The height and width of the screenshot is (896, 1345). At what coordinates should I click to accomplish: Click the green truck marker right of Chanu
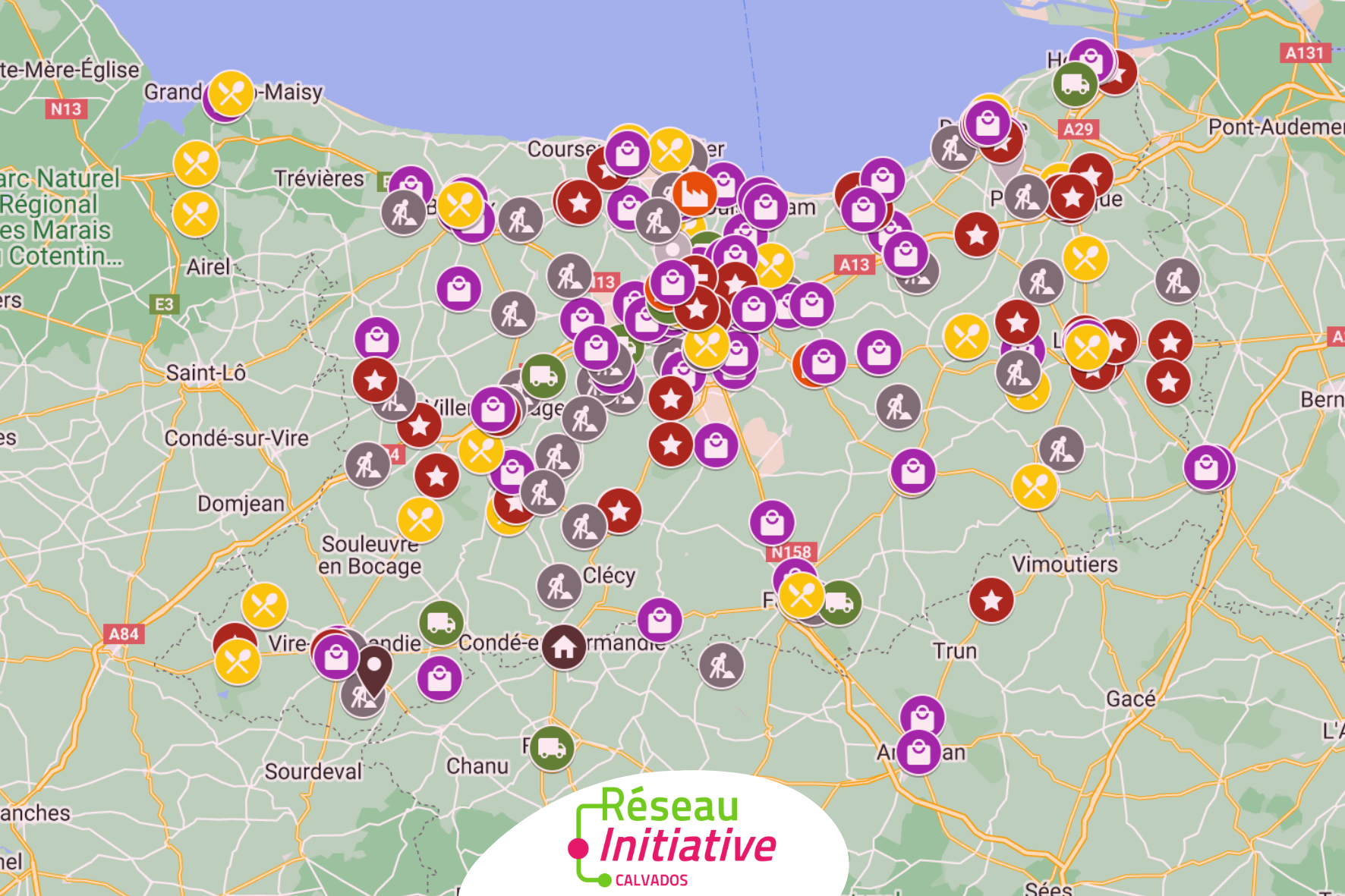click(552, 749)
